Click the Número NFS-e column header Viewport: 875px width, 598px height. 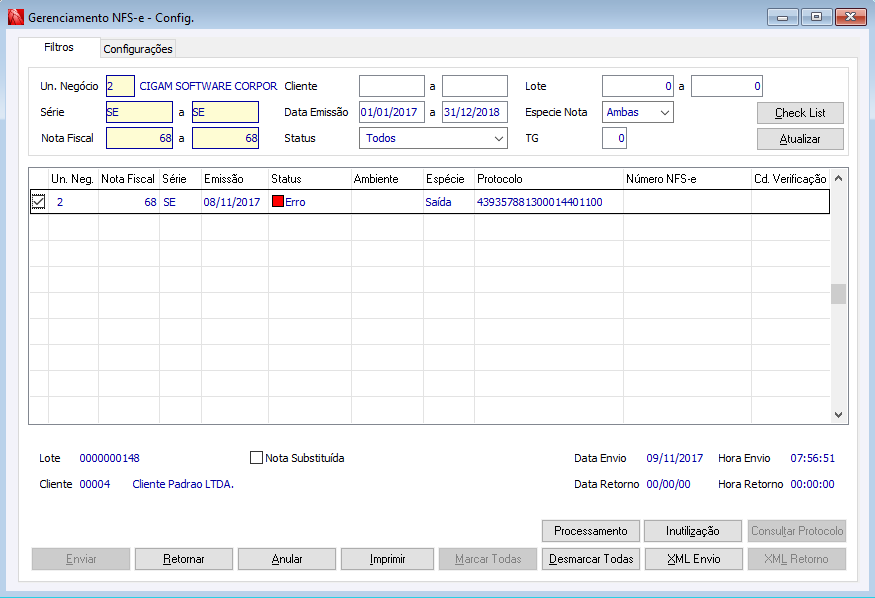click(687, 179)
